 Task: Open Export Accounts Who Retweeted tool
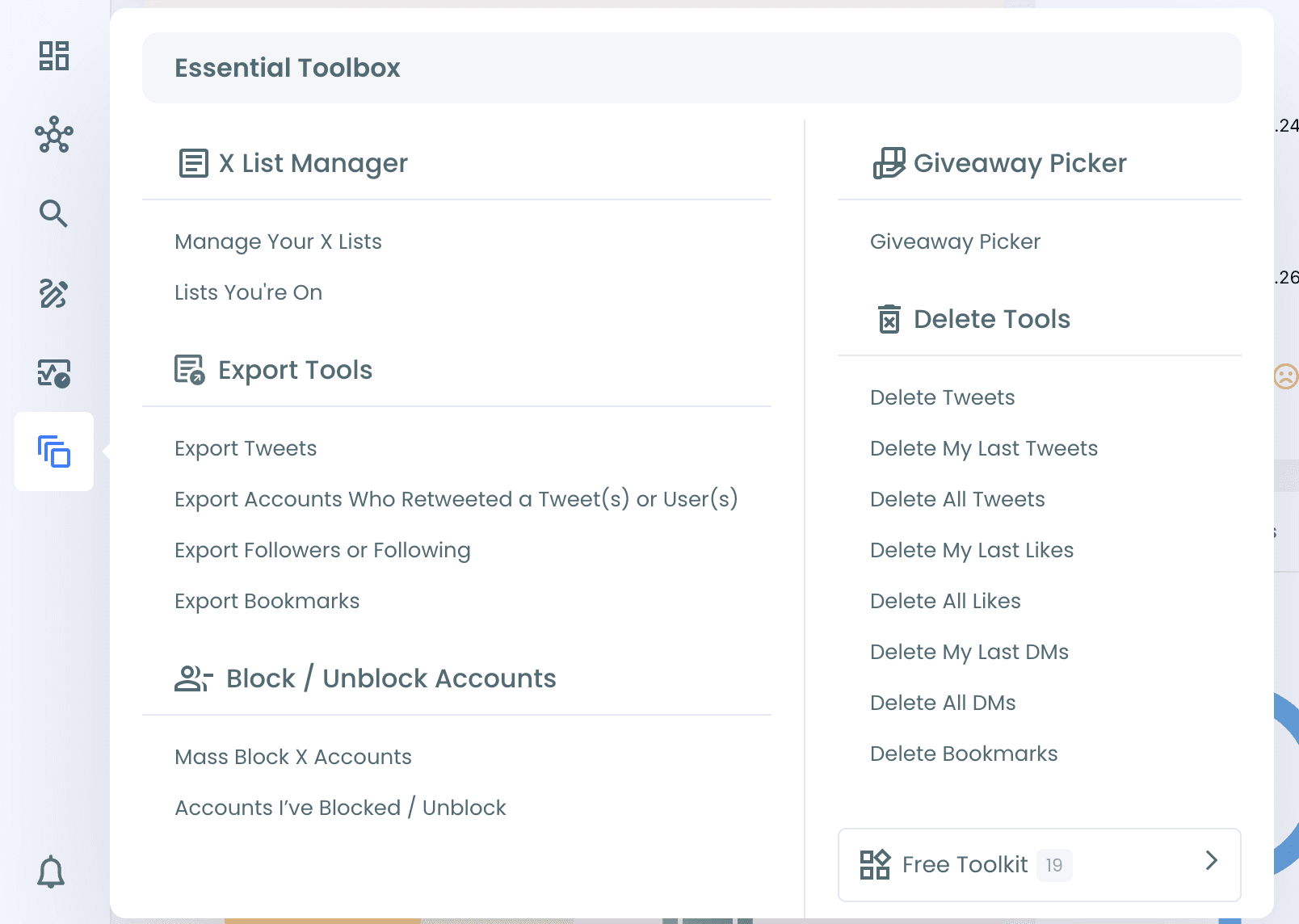(x=456, y=499)
